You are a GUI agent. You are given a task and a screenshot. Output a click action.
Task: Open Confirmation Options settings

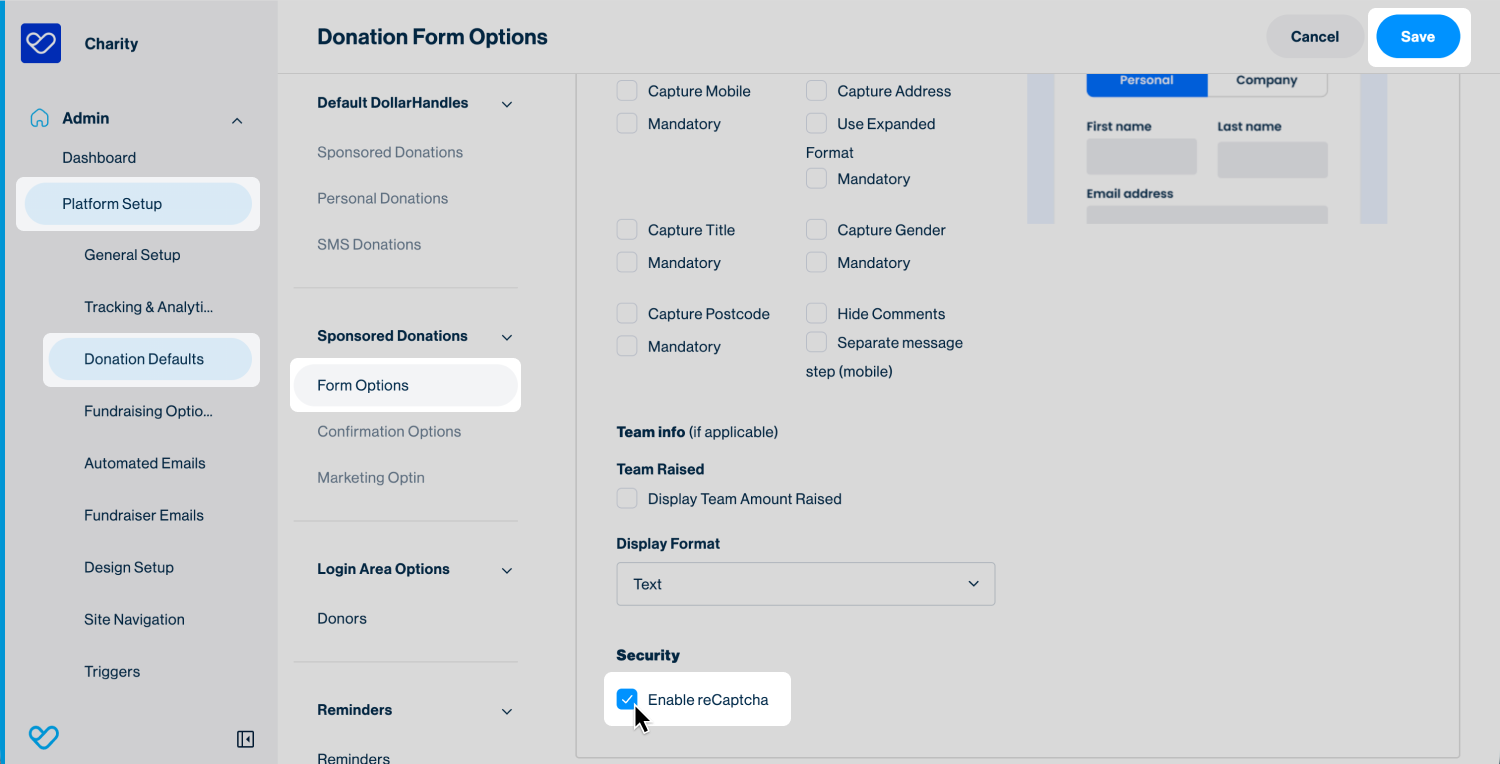389,432
